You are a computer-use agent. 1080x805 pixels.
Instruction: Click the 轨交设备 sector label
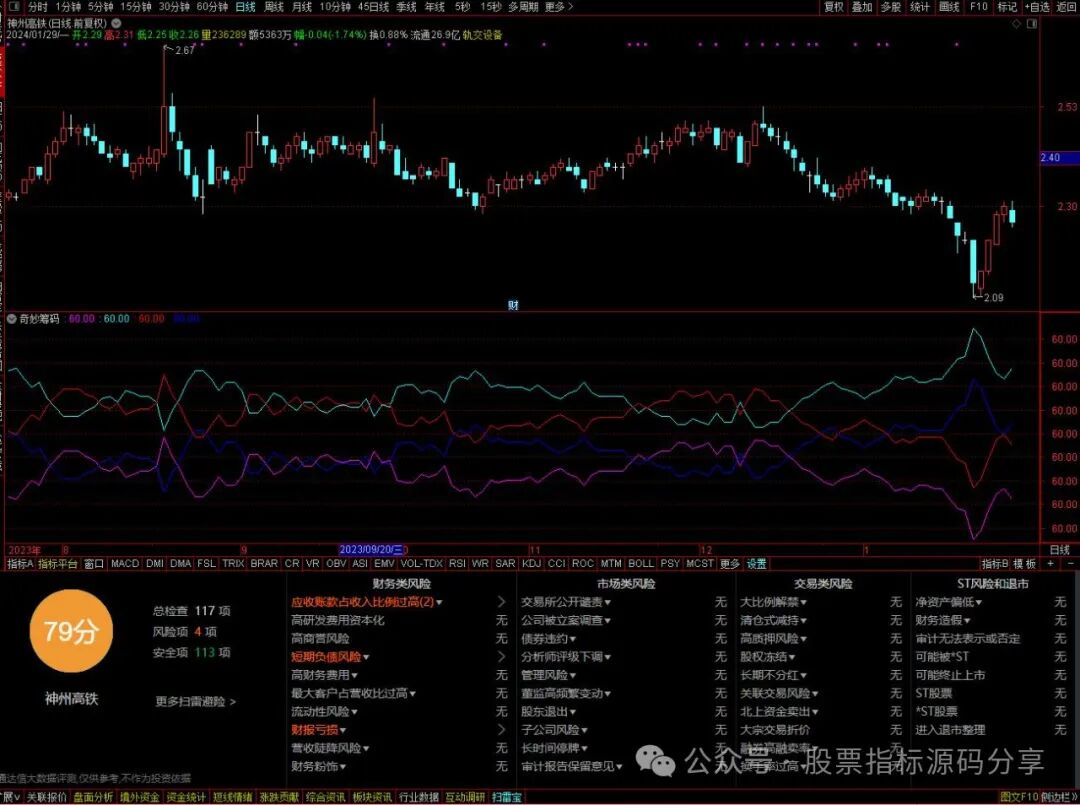[x=483, y=34]
